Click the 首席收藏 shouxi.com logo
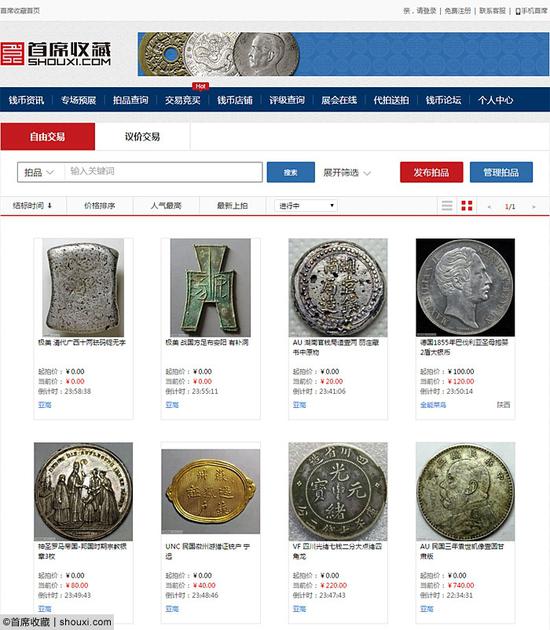 coord(55,54)
